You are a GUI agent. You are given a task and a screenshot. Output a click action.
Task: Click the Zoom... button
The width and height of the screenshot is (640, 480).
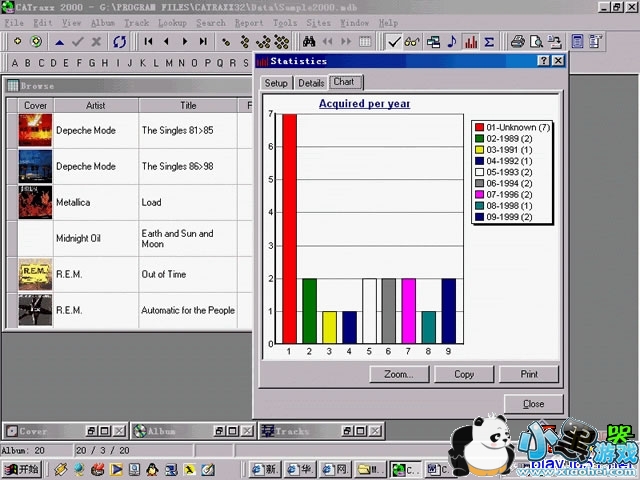[398, 374]
